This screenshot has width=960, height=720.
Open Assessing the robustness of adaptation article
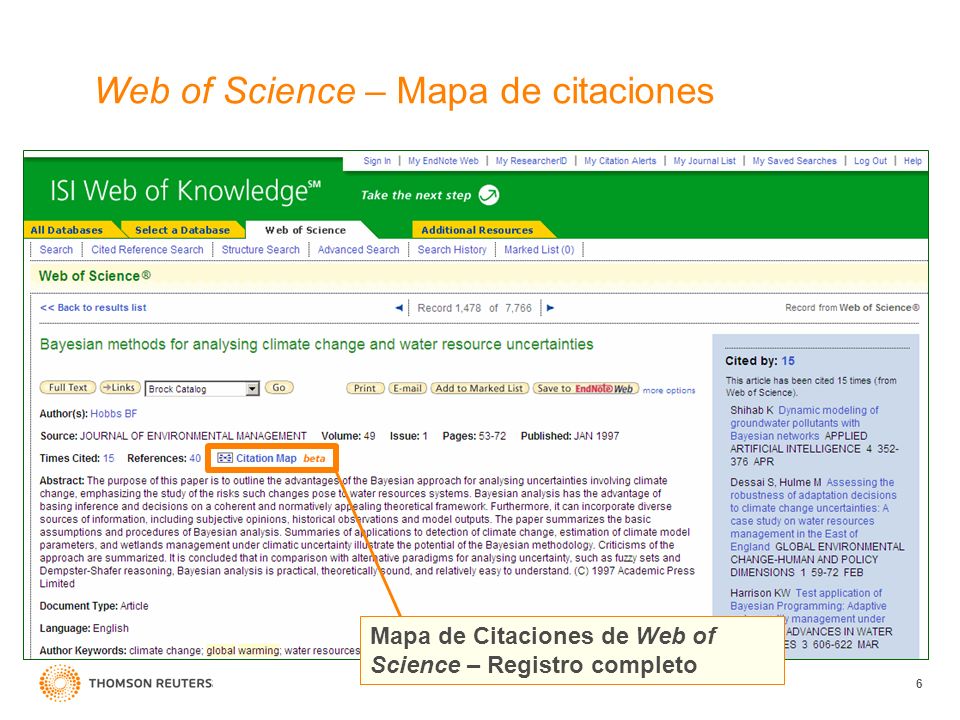click(813, 514)
